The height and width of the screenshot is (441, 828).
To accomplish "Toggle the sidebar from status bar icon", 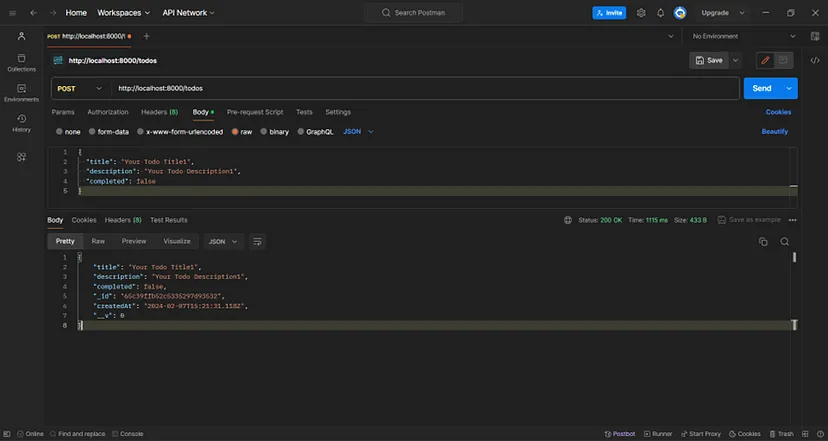I will [x=7, y=434].
